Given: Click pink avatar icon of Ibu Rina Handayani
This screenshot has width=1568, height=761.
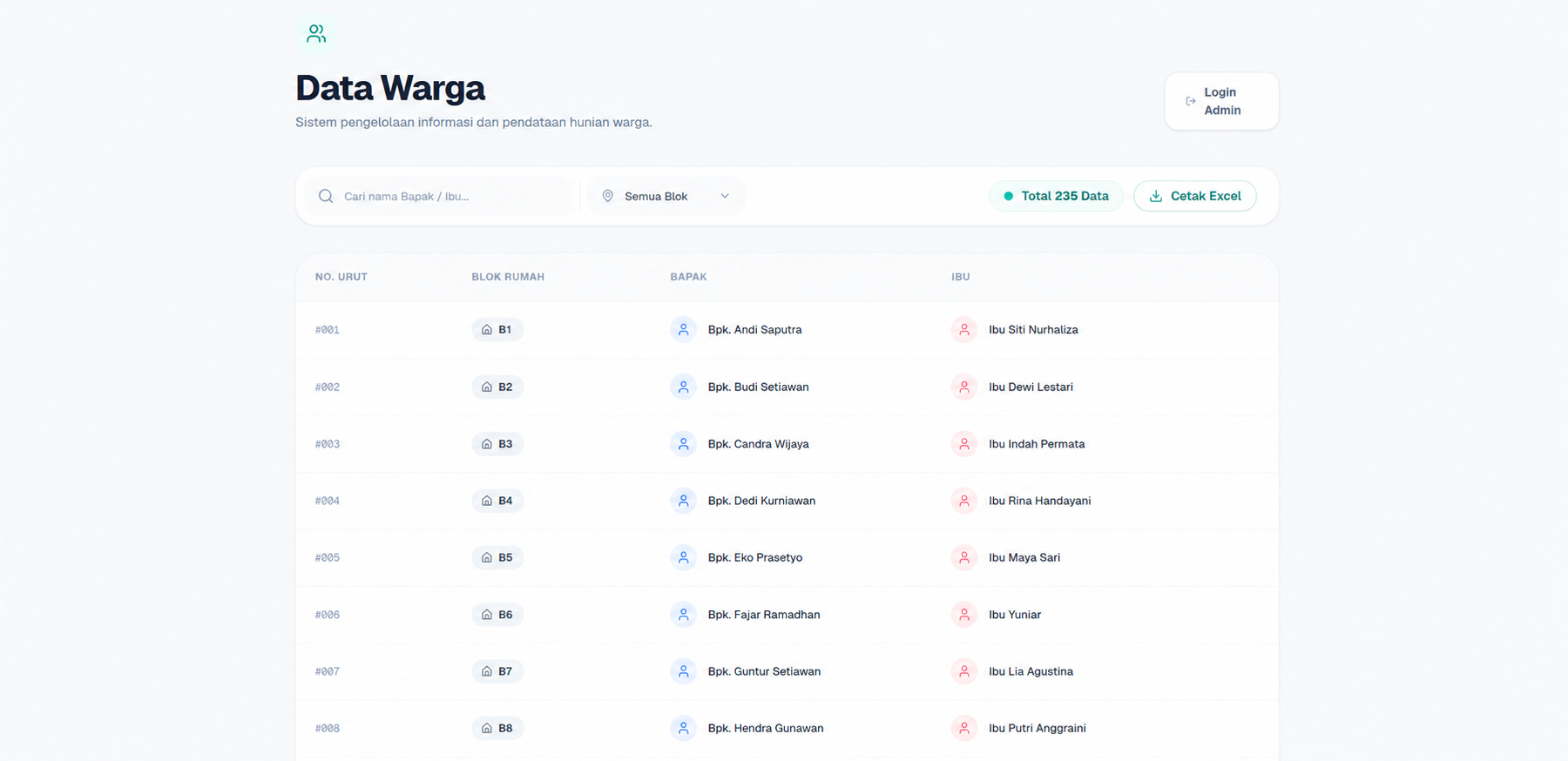Looking at the screenshot, I should point(964,501).
